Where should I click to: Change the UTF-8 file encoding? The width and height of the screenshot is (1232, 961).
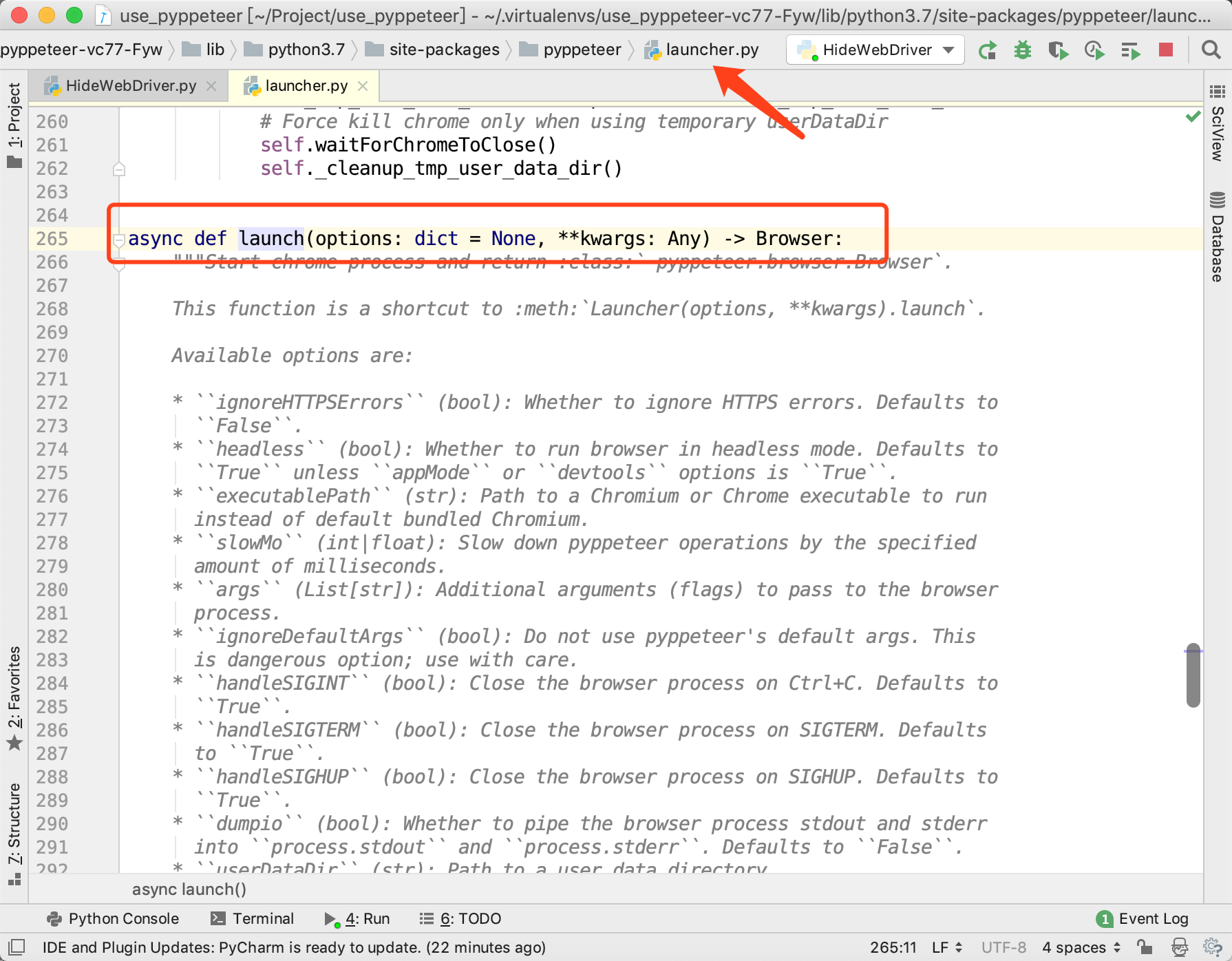(x=1003, y=948)
